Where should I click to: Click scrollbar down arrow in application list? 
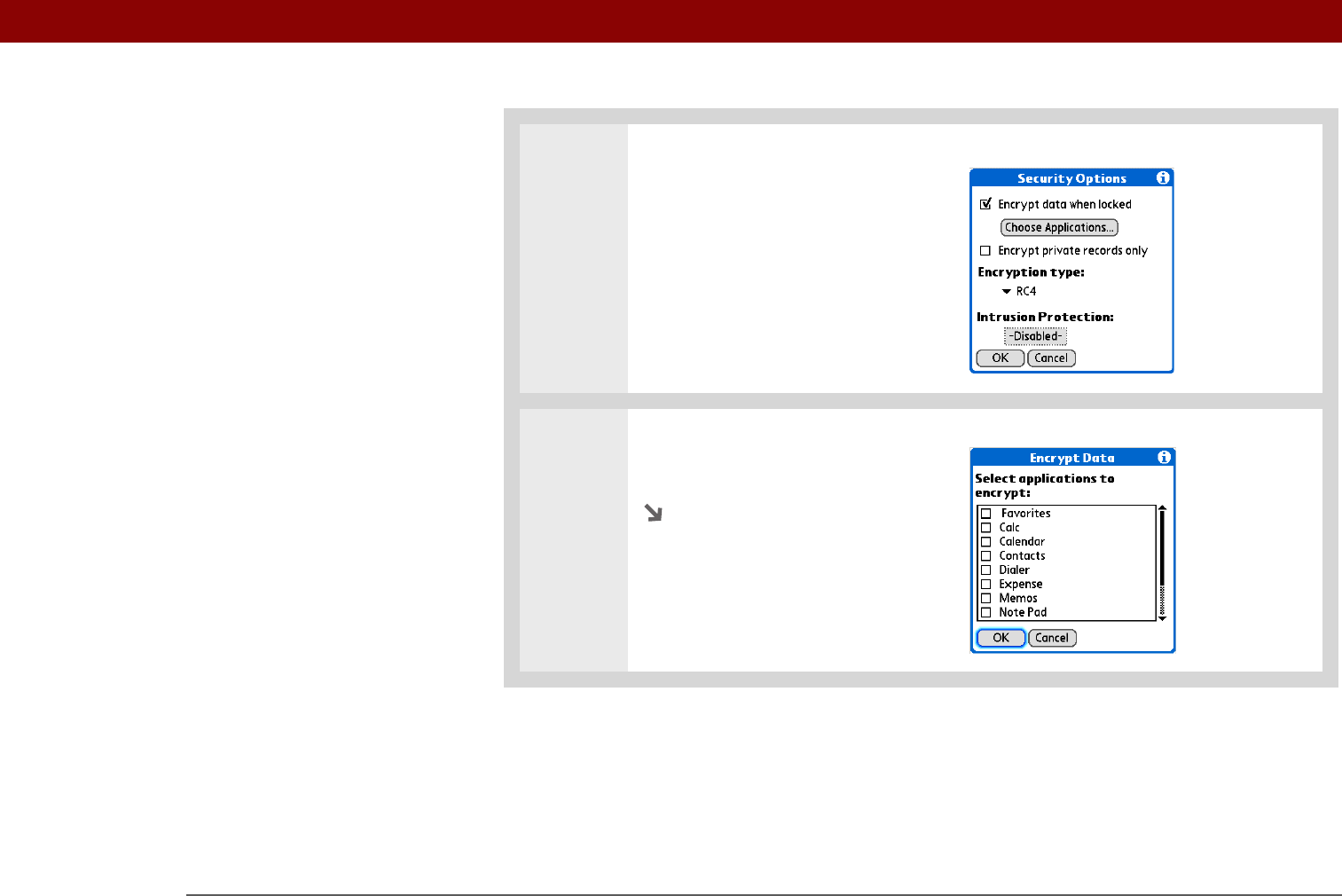click(x=1162, y=618)
